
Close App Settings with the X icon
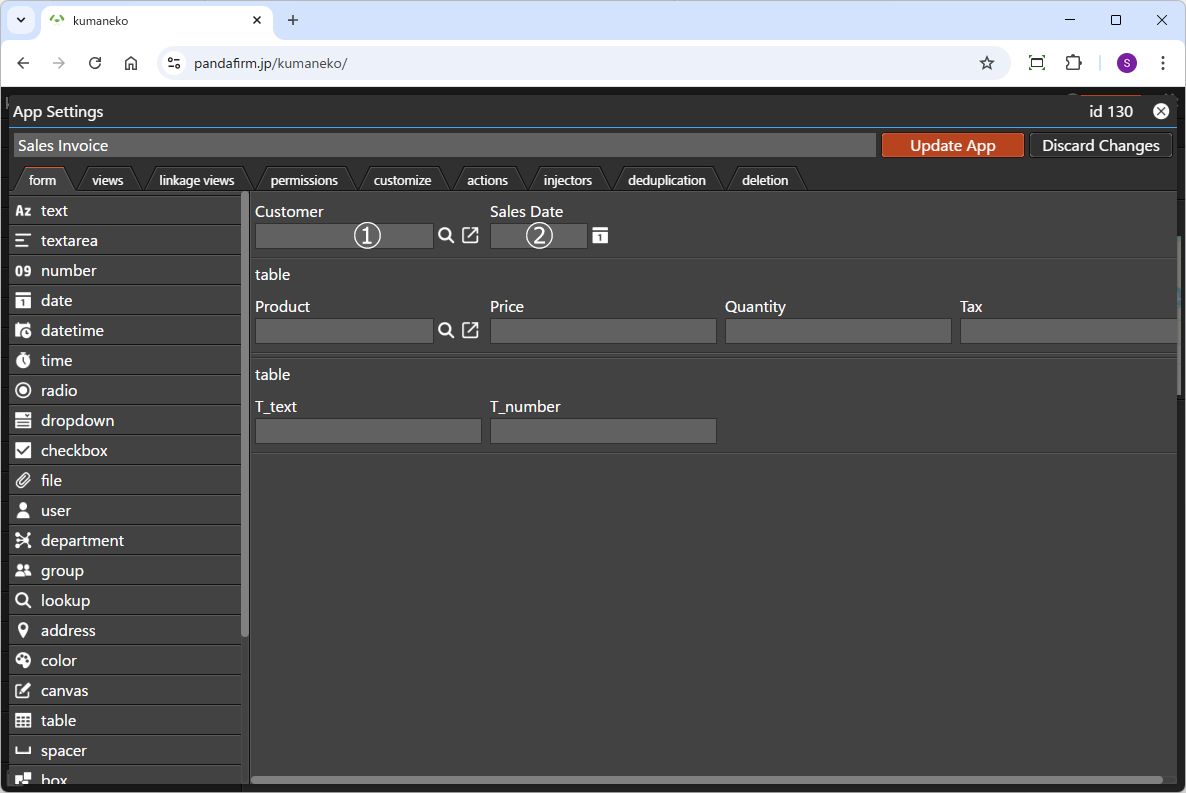pyautogui.click(x=1161, y=111)
